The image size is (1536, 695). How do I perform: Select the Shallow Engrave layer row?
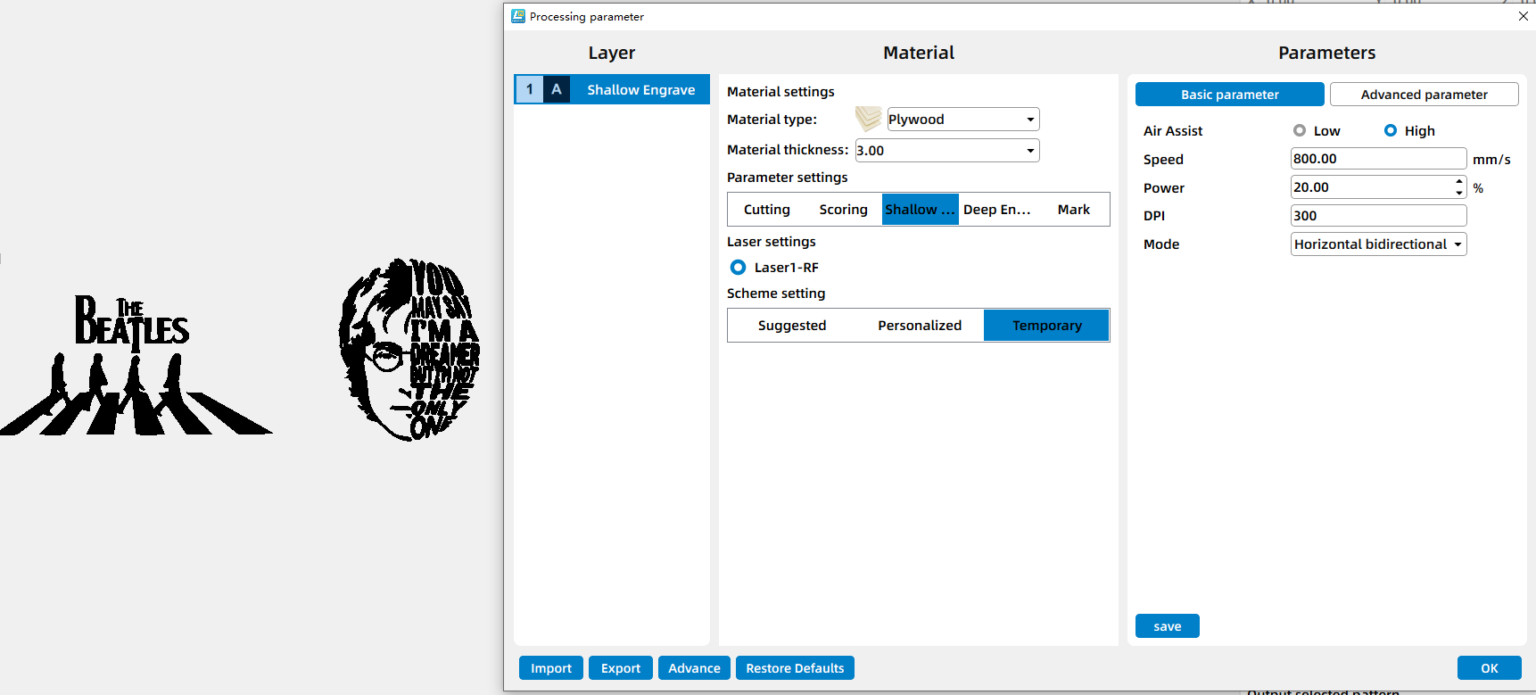click(640, 90)
